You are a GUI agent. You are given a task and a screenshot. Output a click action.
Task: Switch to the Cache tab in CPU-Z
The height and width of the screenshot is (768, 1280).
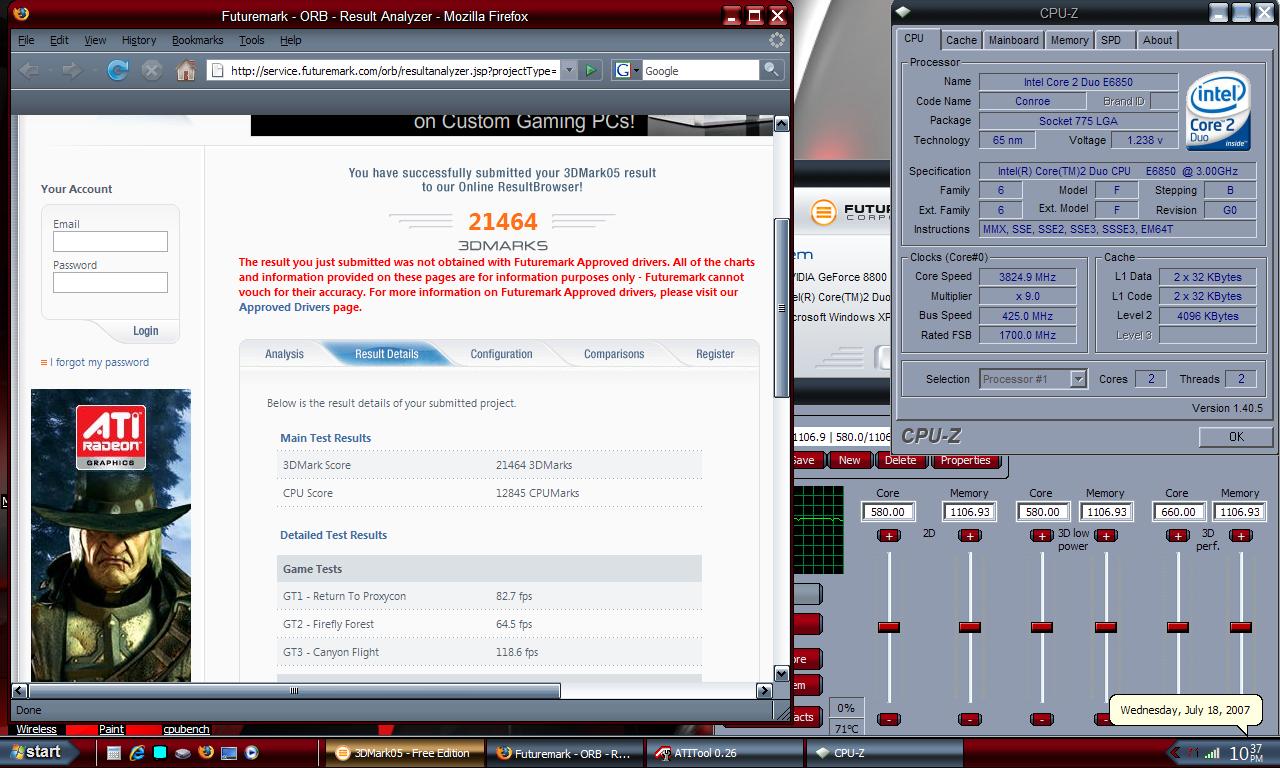click(x=961, y=40)
